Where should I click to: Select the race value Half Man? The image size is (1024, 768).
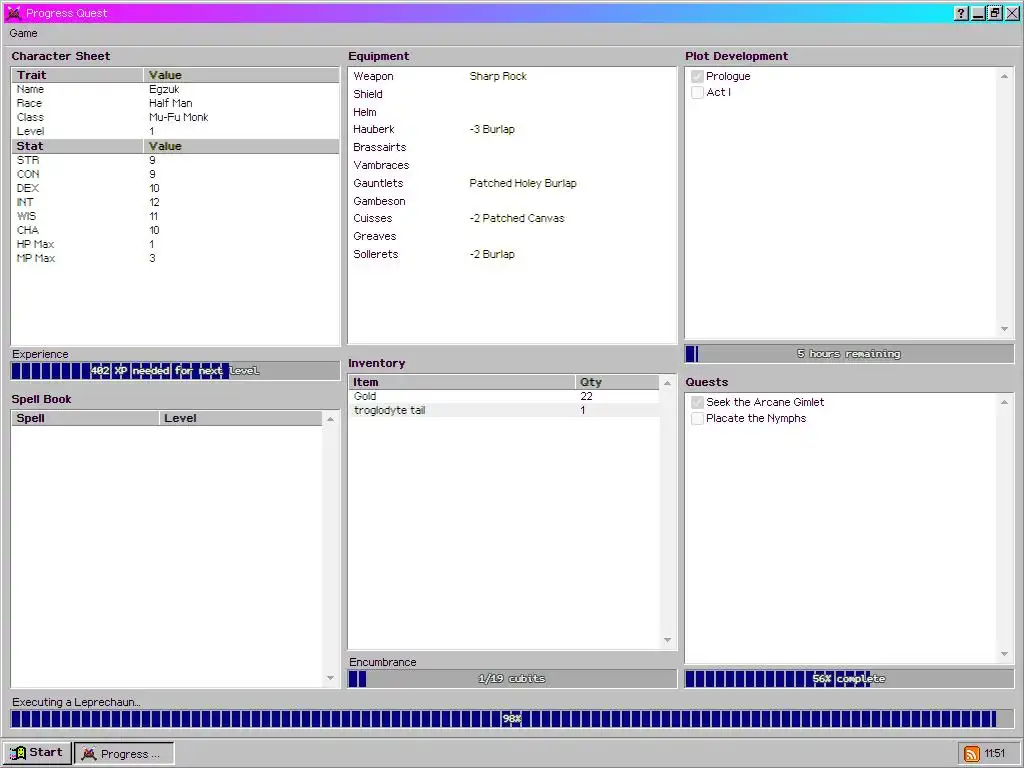tap(170, 103)
